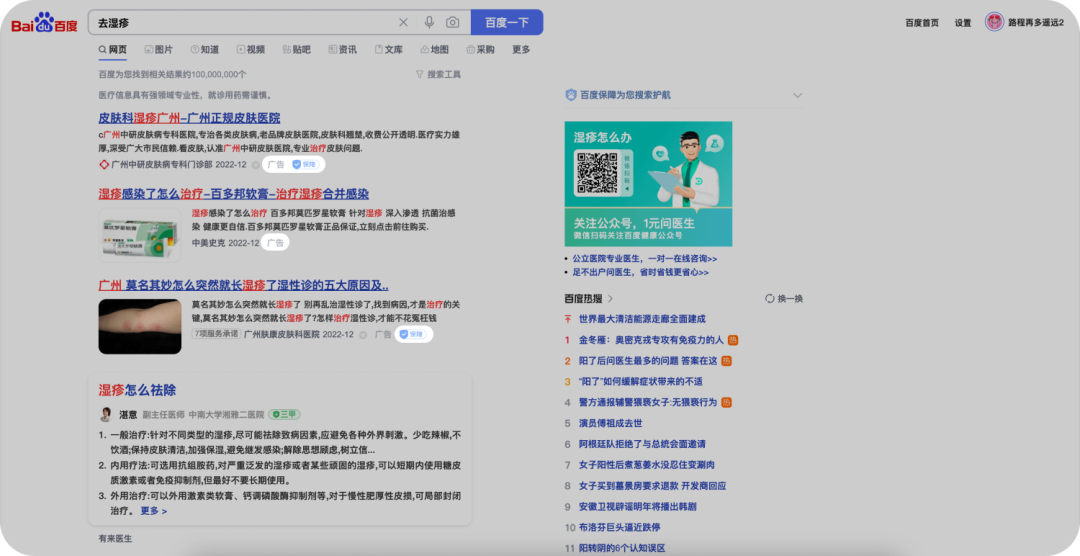Expand the 百度保障为您搜索护航 chevron

click(797, 95)
